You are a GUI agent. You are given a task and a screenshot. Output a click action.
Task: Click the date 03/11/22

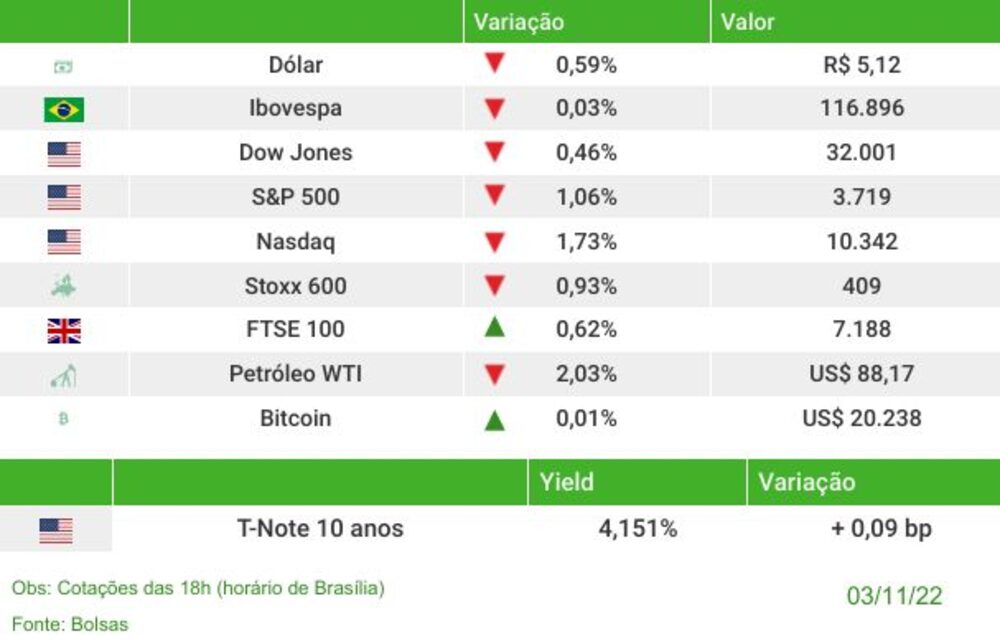click(x=894, y=596)
